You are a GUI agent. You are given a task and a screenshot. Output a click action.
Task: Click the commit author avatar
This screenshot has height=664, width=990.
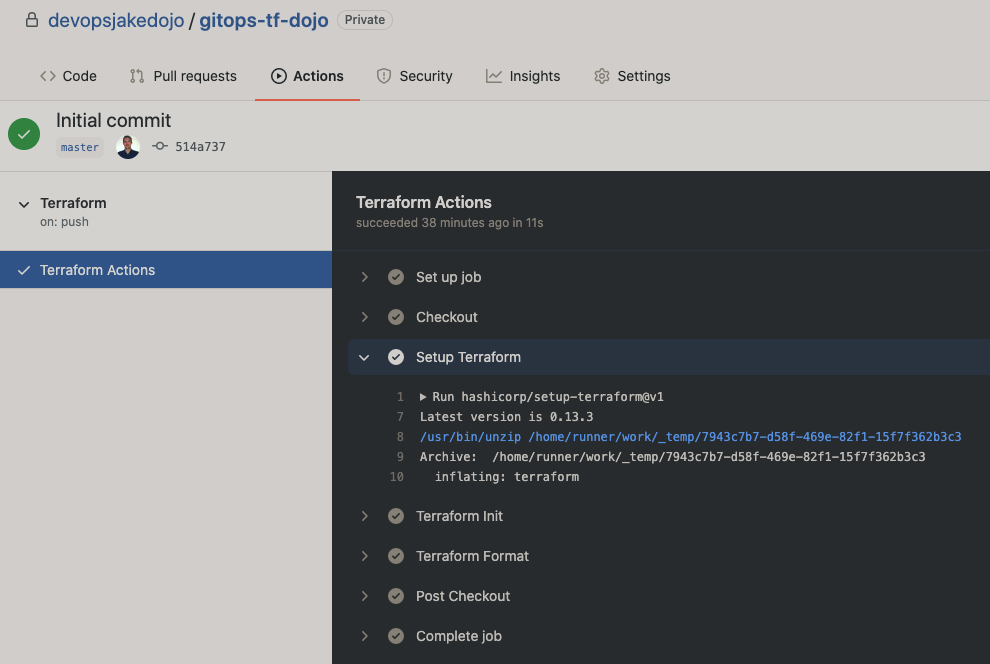[x=128, y=147]
